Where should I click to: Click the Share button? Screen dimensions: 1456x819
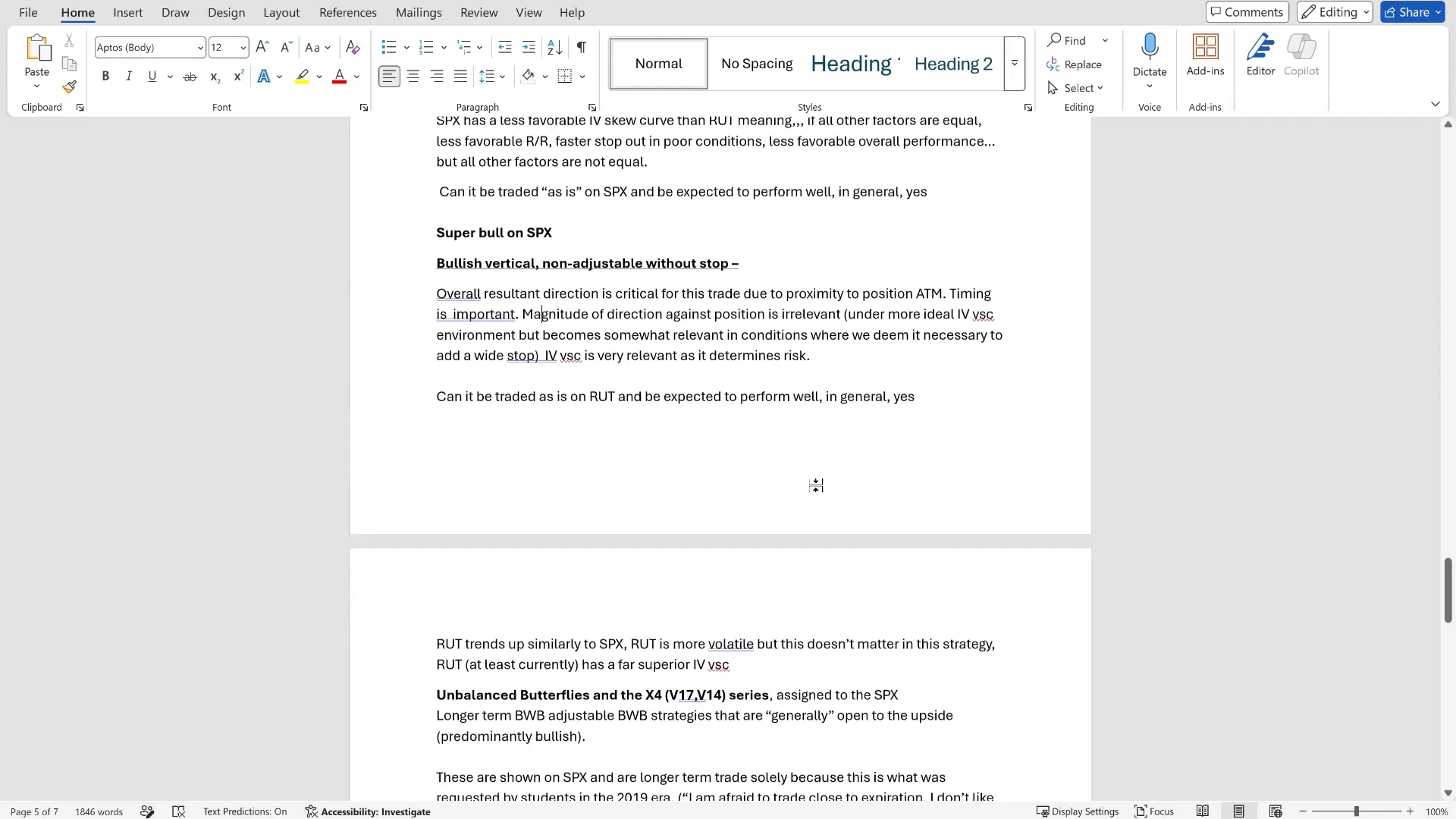click(x=1413, y=12)
